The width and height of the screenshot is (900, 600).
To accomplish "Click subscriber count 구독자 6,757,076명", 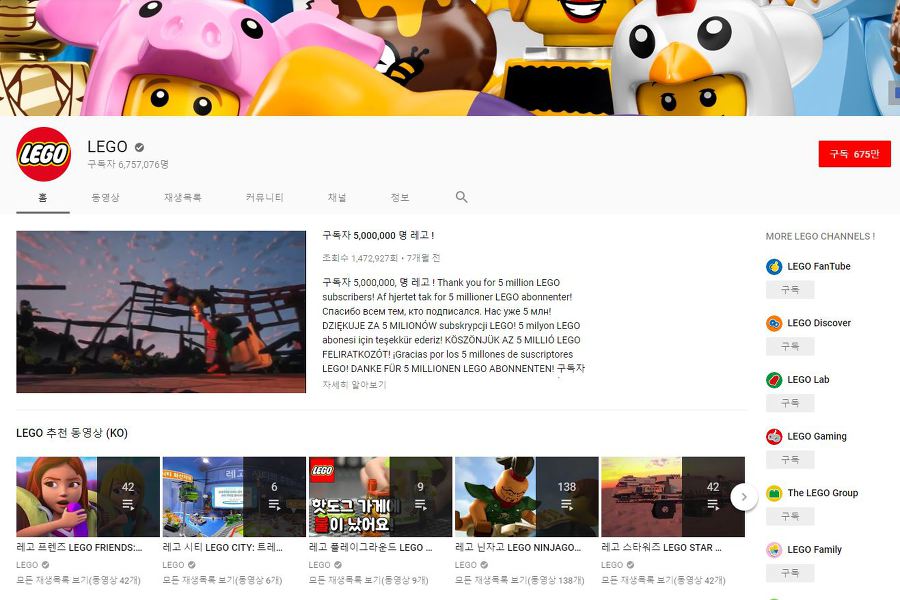I will click(x=128, y=164).
